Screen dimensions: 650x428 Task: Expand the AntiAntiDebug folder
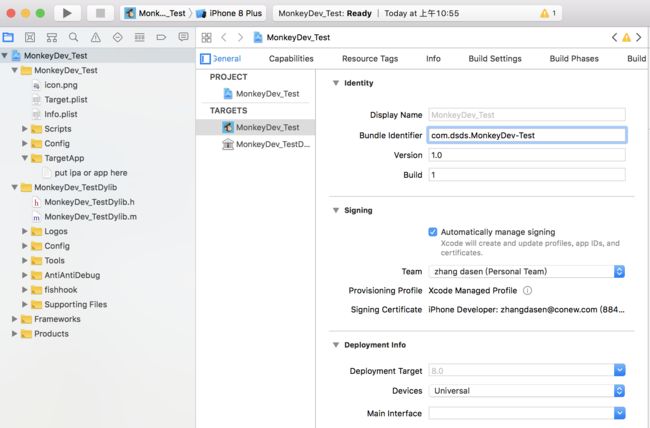pyautogui.click(x=24, y=275)
